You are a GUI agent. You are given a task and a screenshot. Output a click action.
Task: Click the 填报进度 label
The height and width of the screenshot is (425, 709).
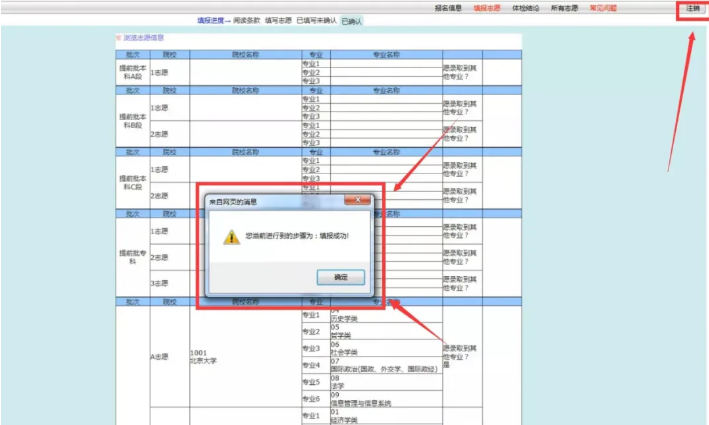point(211,21)
